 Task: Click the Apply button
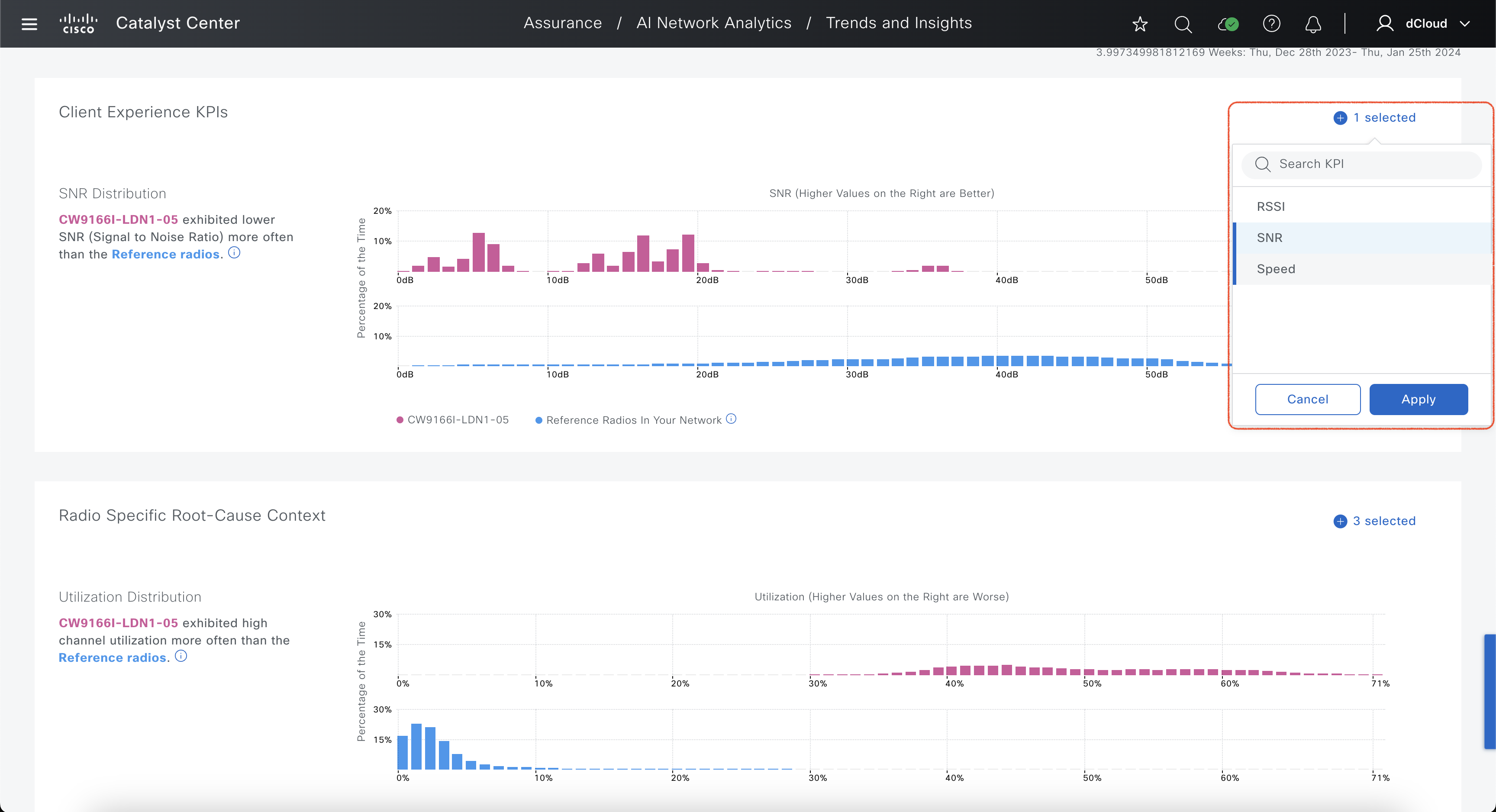tap(1418, 399)
